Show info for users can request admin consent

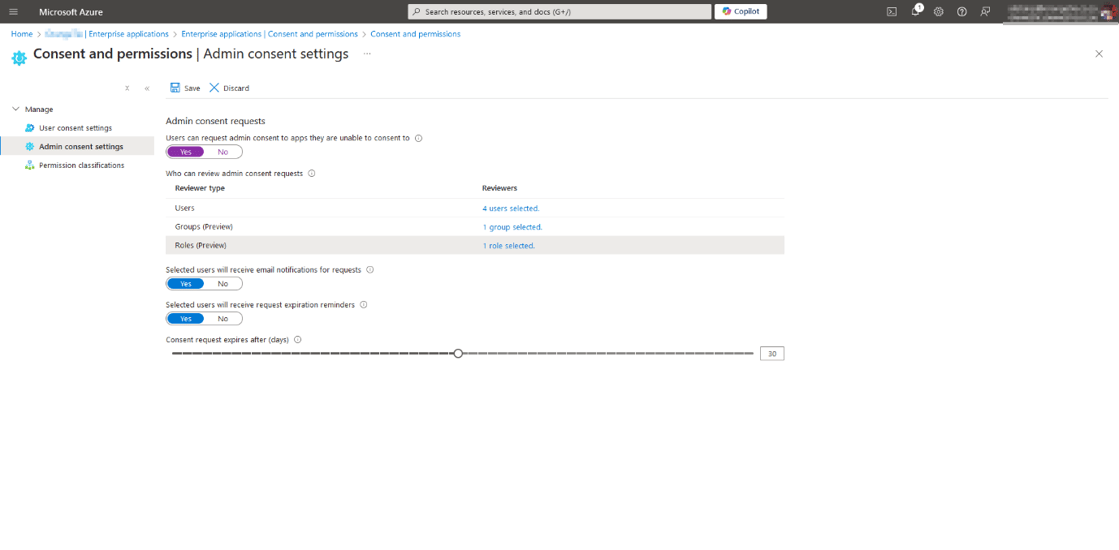click(419, 138)
